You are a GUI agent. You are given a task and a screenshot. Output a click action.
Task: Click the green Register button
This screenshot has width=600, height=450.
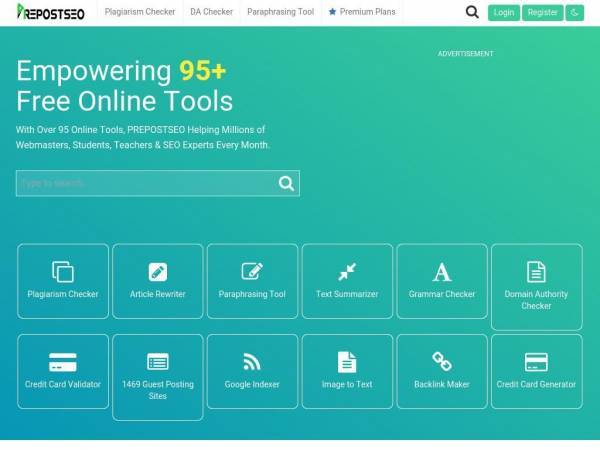[543, 13]
